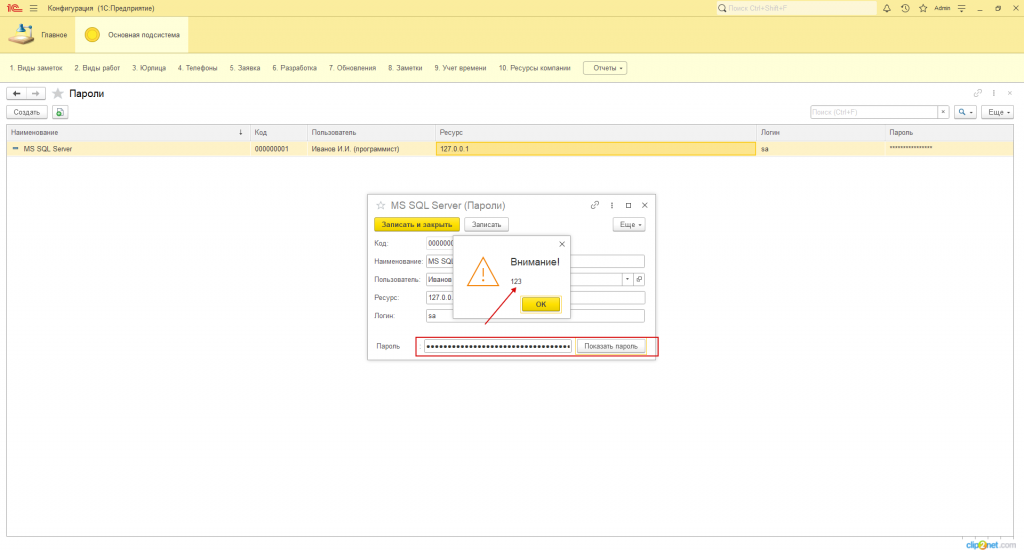Click the sa login cell in the list
This screenshot has height=551, width=1024.
coord(821,149)
